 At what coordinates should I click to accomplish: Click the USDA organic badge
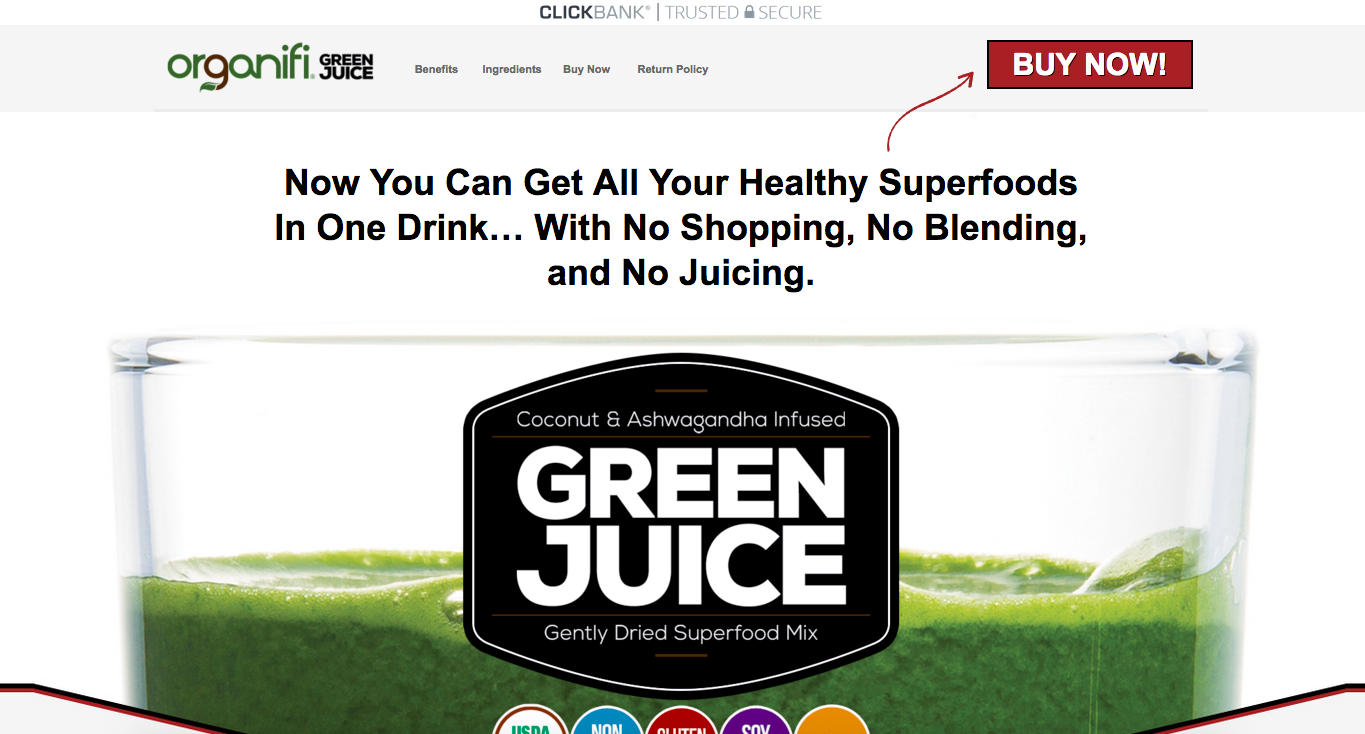pos(531,720)
